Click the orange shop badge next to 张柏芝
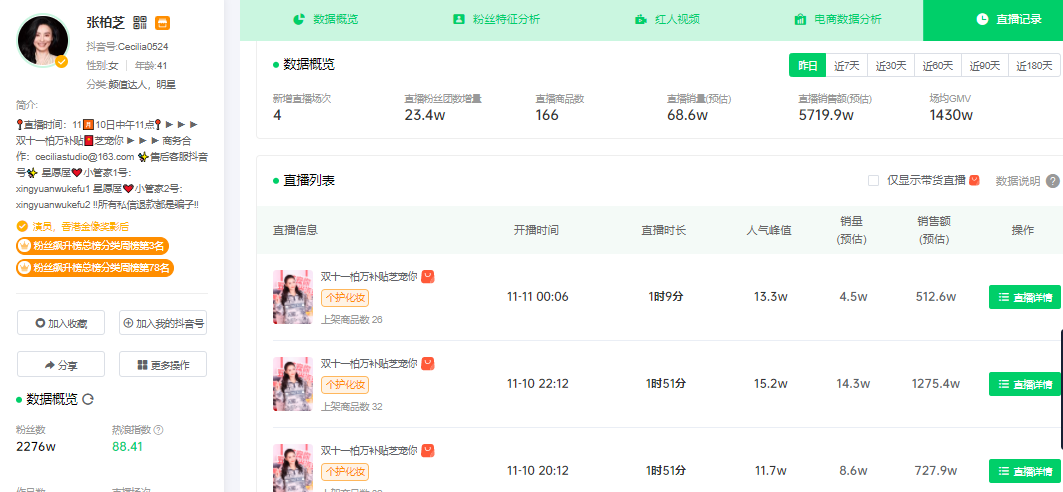The width and height of the screenshot is (1063, 492). [x=163, y=22]
